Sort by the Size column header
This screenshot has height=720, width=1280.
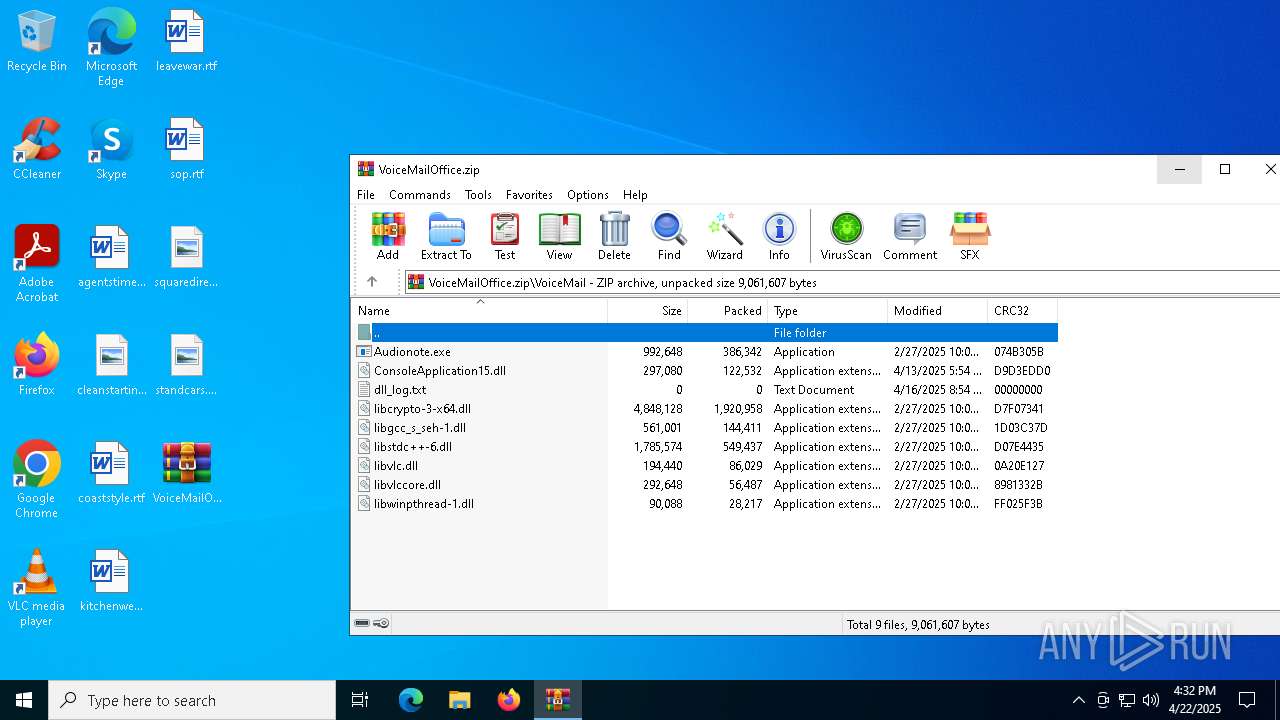[x=648, y=311]
